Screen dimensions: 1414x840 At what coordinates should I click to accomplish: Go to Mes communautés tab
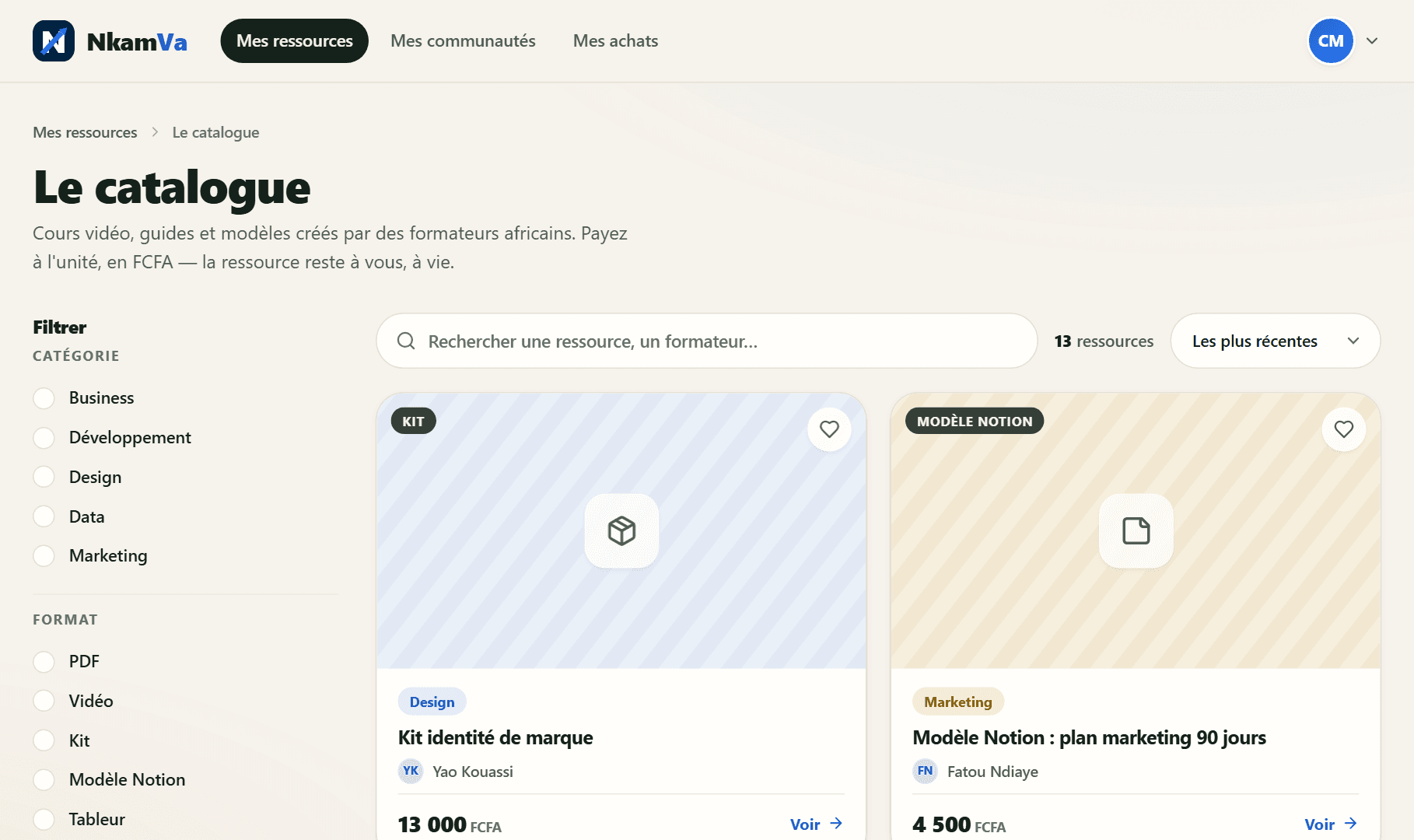463,40
